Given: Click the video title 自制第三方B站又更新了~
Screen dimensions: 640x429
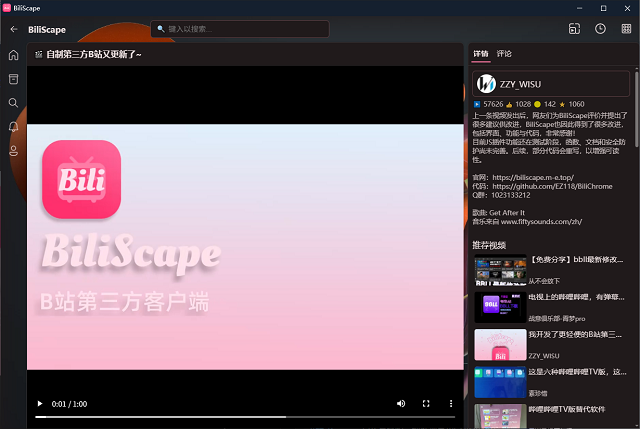Looking at the screenshot, I should (94, 54).
